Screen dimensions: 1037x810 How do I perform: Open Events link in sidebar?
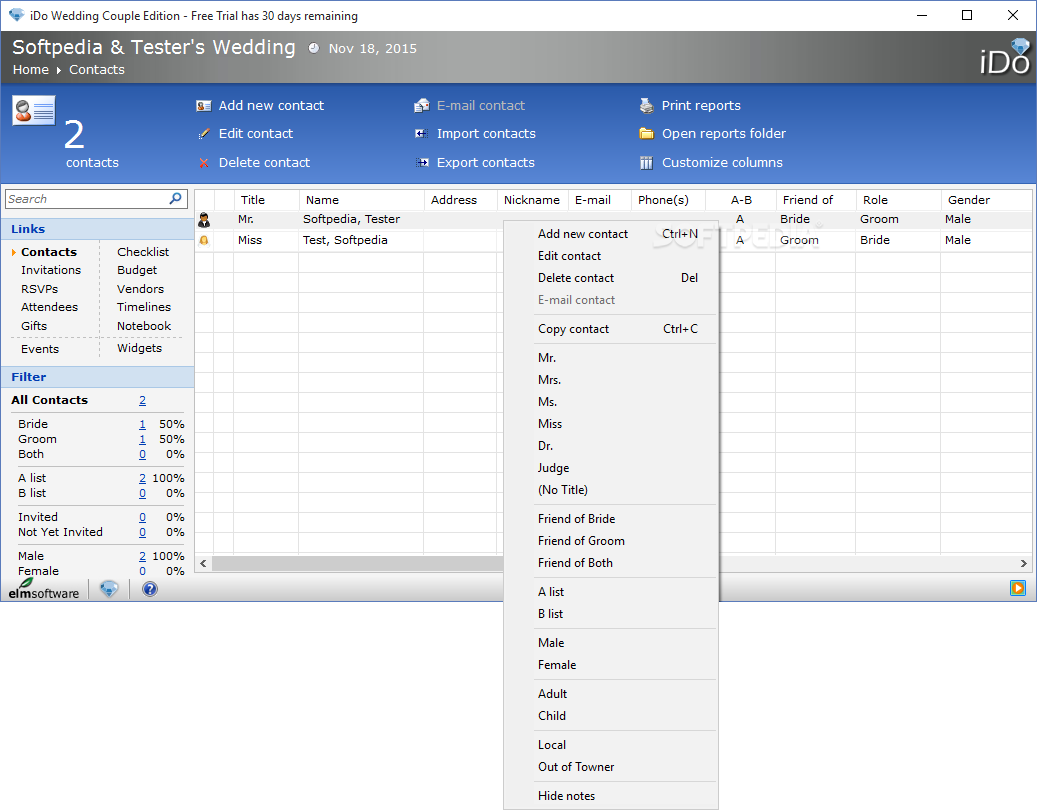pos(40,349)
